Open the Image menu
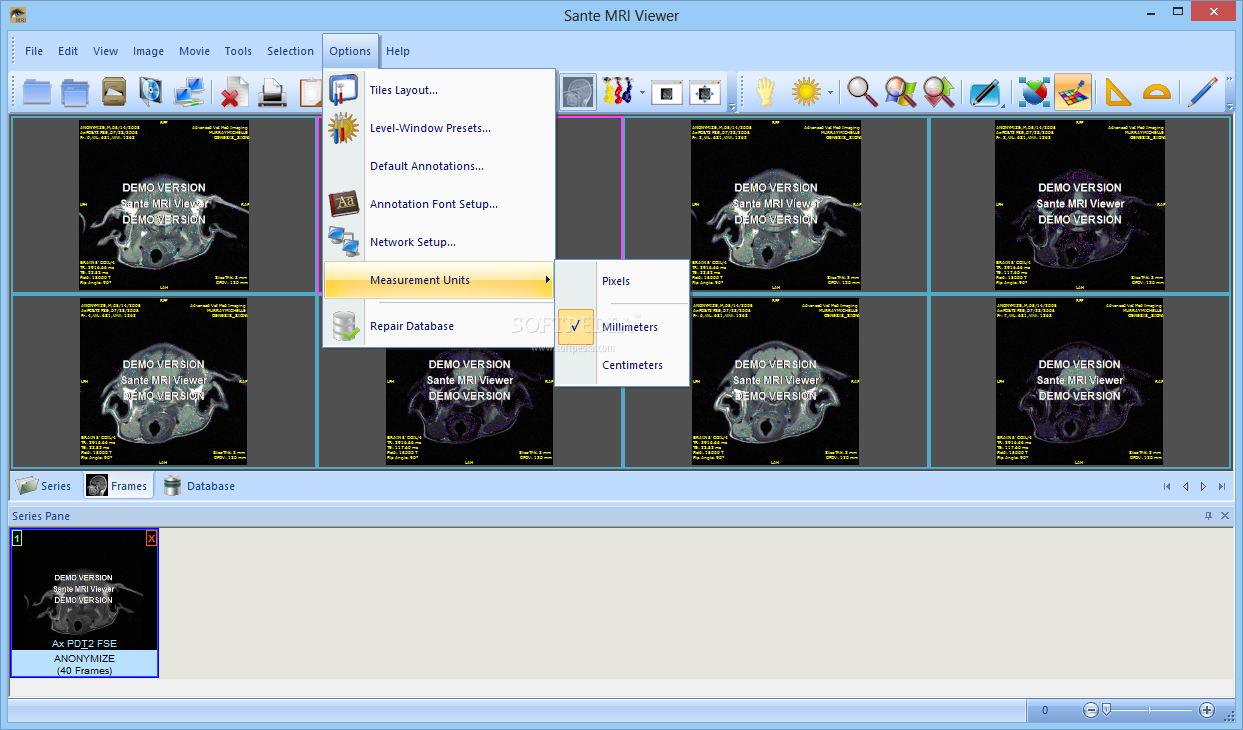This screenshot has height=730, width=1243. click(x=148, y=51)
